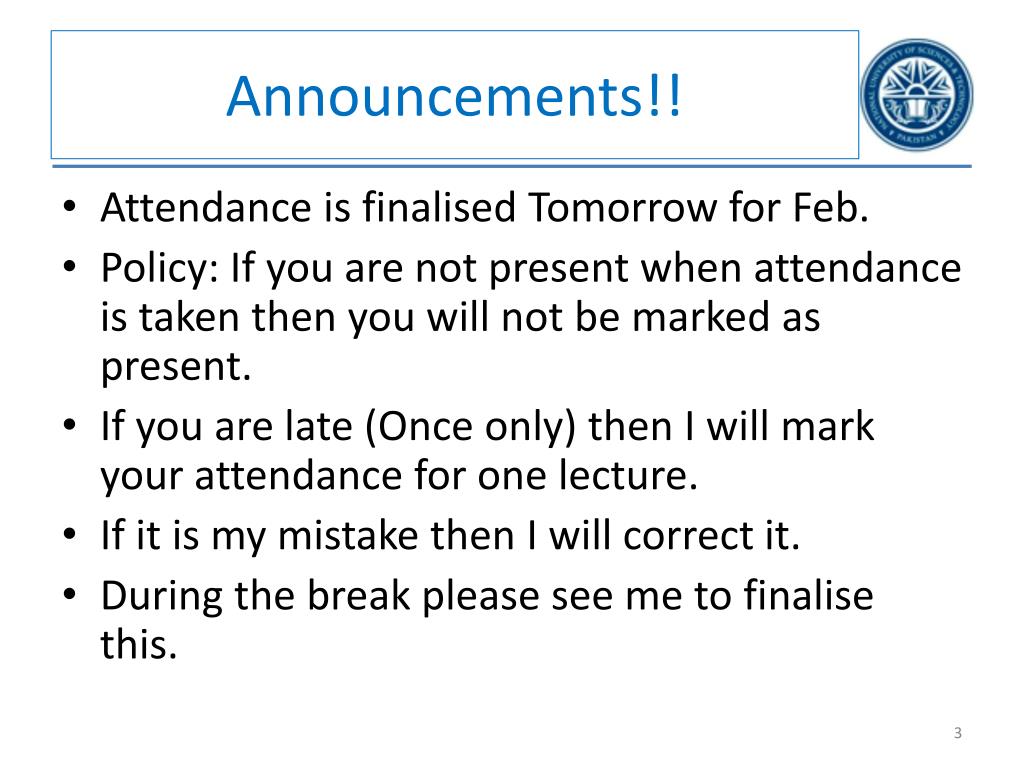Click the word 'Feb.' in first bullet
The width and height of the screenshot is (1024, 768).
click(831, 208)
